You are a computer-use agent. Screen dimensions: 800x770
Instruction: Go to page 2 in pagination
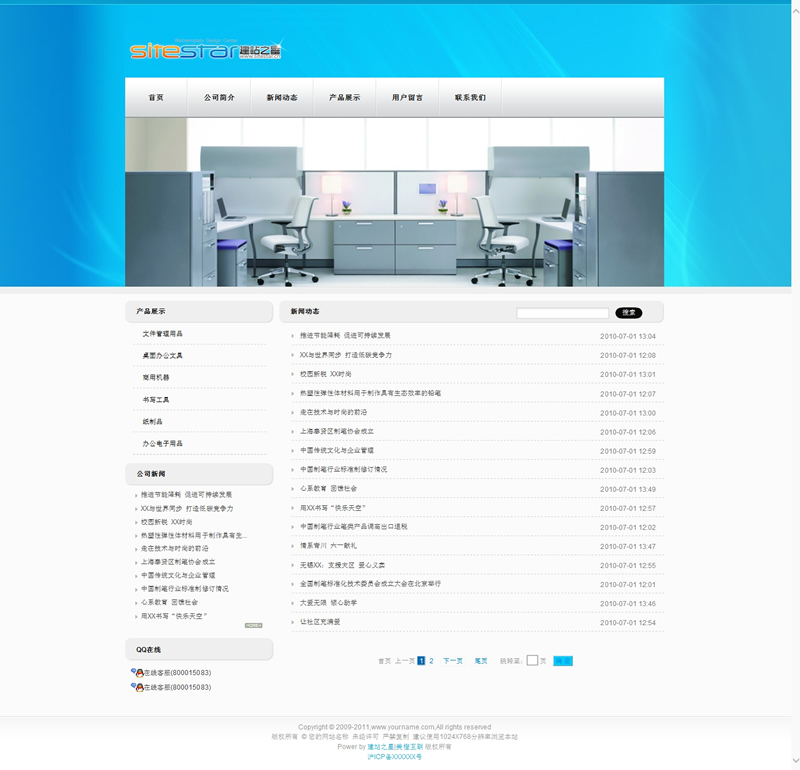click(432, 661)
